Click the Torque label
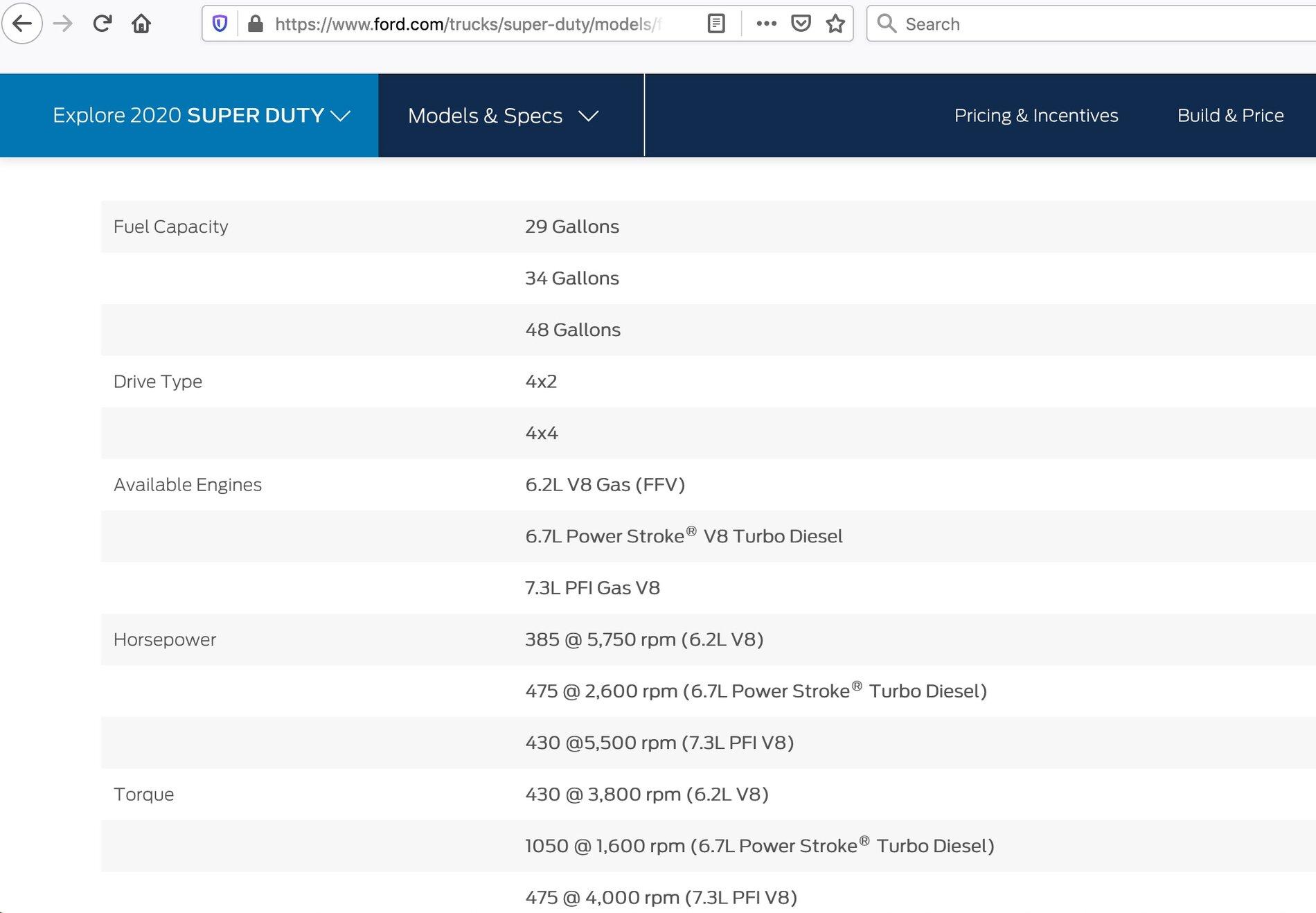1316x913 pixels. tap(144, 795)
